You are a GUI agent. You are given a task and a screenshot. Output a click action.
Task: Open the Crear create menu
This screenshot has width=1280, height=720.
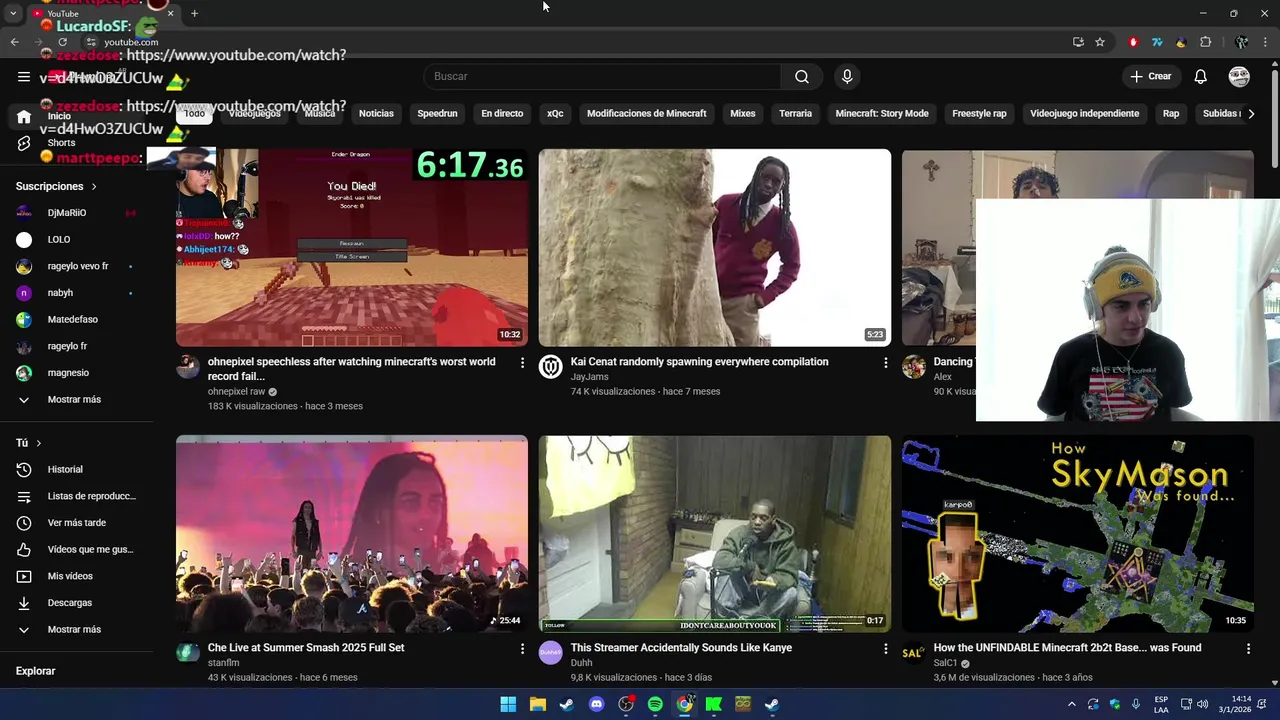click(x=1150, y=76)
